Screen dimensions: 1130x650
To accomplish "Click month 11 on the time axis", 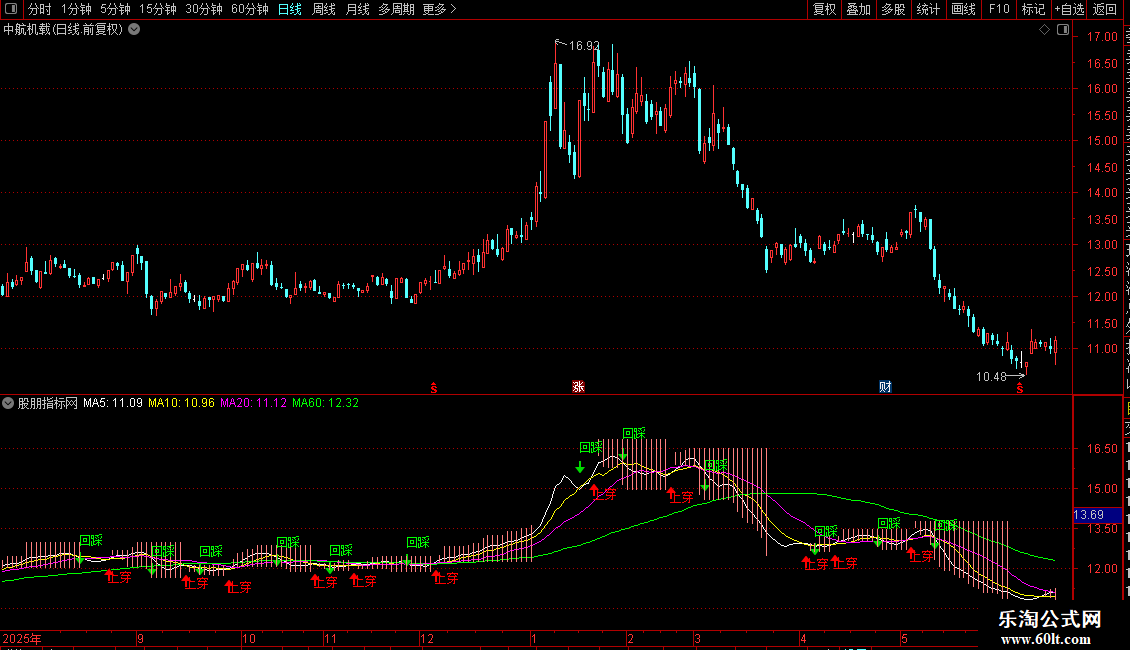I will [330, 638].
